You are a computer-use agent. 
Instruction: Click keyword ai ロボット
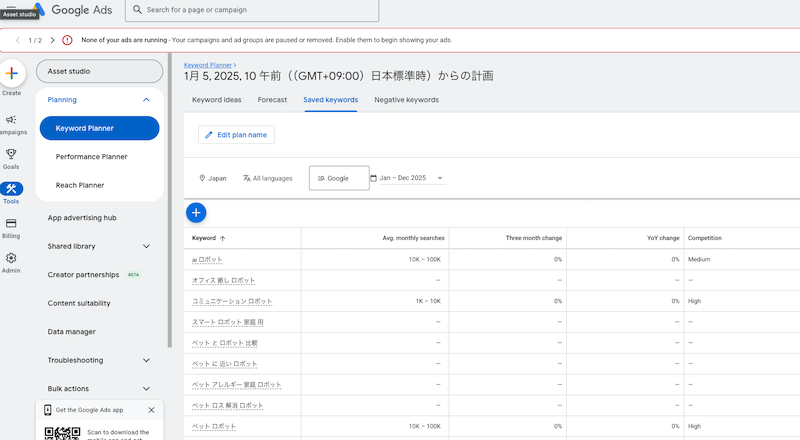[207, 259]
